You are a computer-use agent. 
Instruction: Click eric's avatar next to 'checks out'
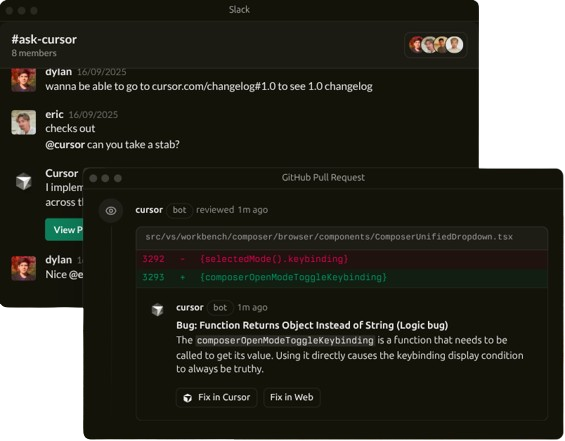(x=23, y=122)
